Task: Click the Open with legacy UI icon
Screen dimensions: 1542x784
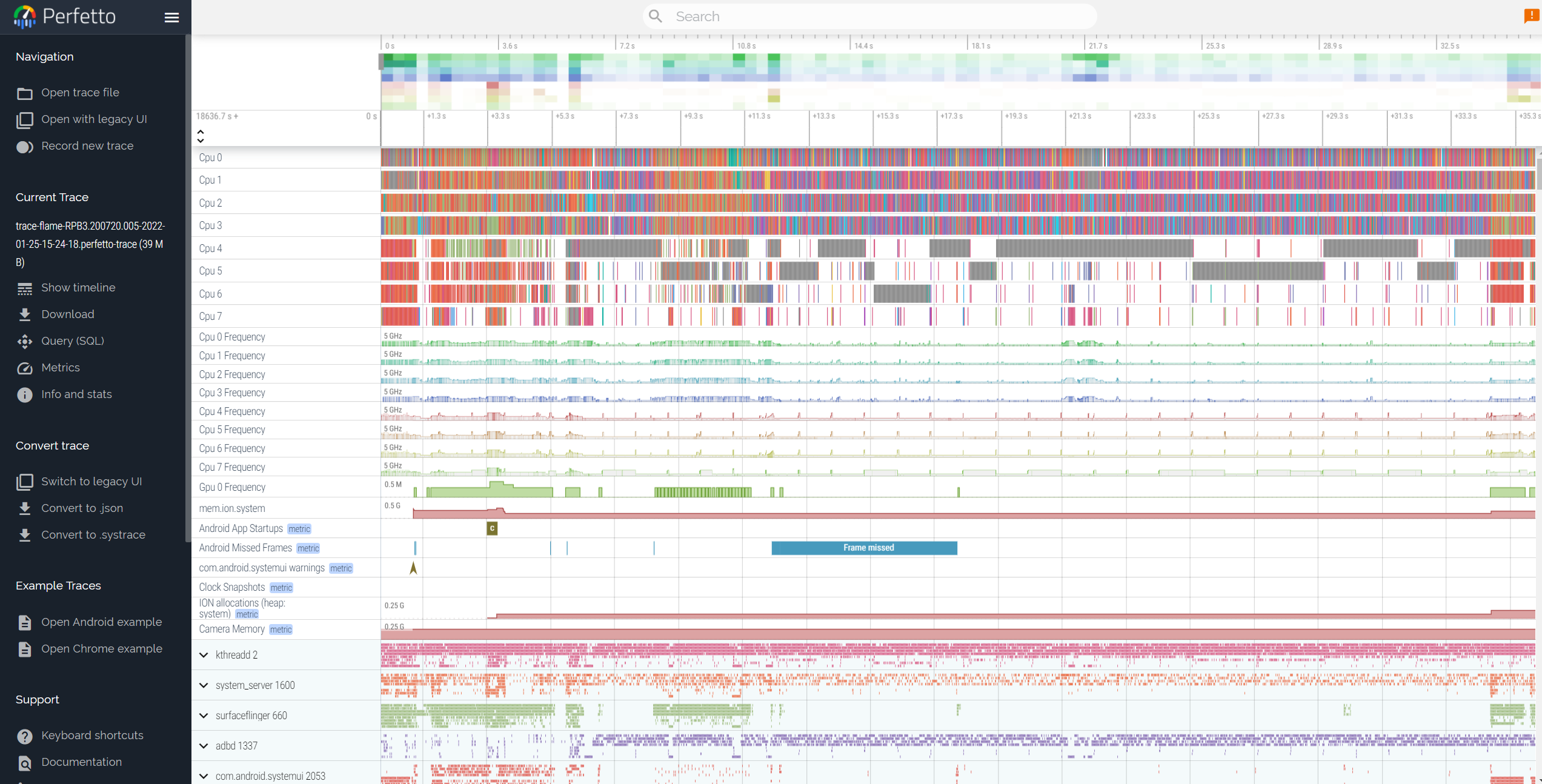Action: tap(25, 120)
